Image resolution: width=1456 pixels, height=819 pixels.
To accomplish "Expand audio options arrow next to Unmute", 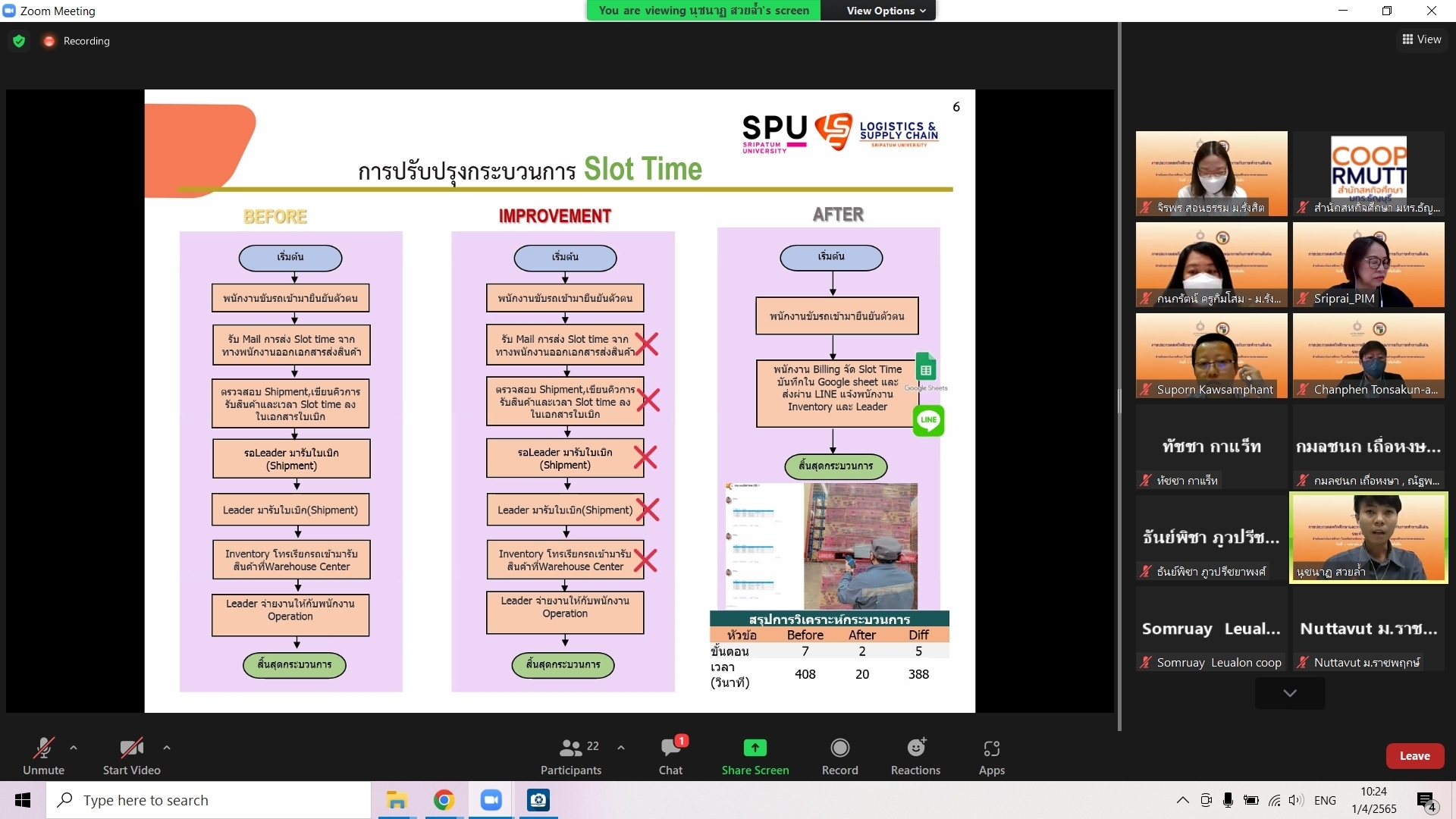I will click(x=74, y=748).
